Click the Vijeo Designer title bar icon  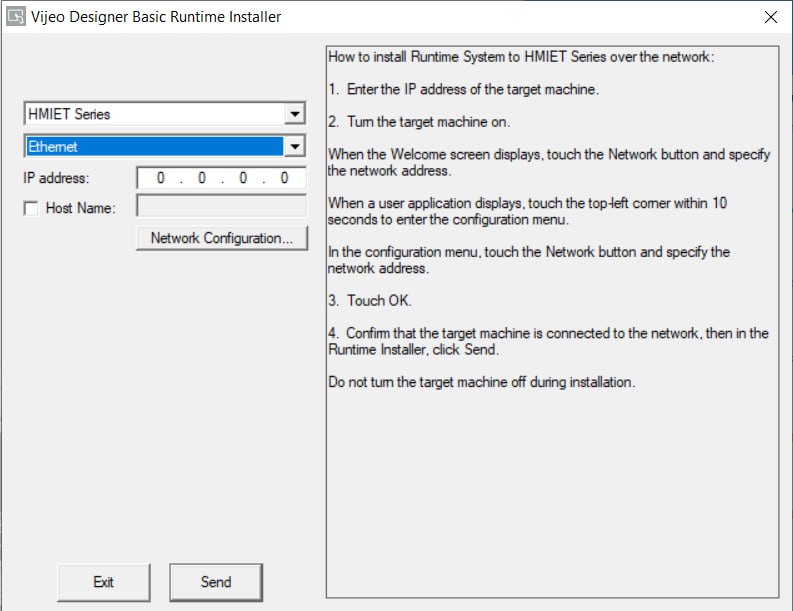pyautogui.click(x=16, y=17)
